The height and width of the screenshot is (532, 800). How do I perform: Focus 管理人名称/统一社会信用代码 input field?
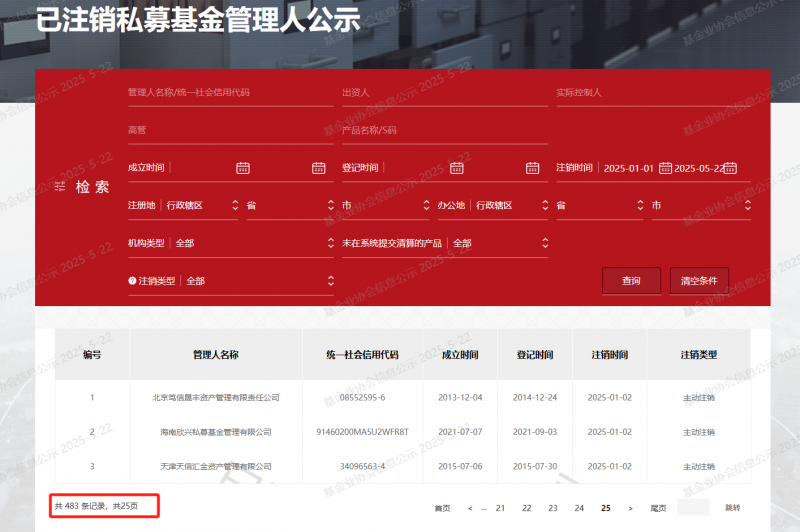(231, 93)
